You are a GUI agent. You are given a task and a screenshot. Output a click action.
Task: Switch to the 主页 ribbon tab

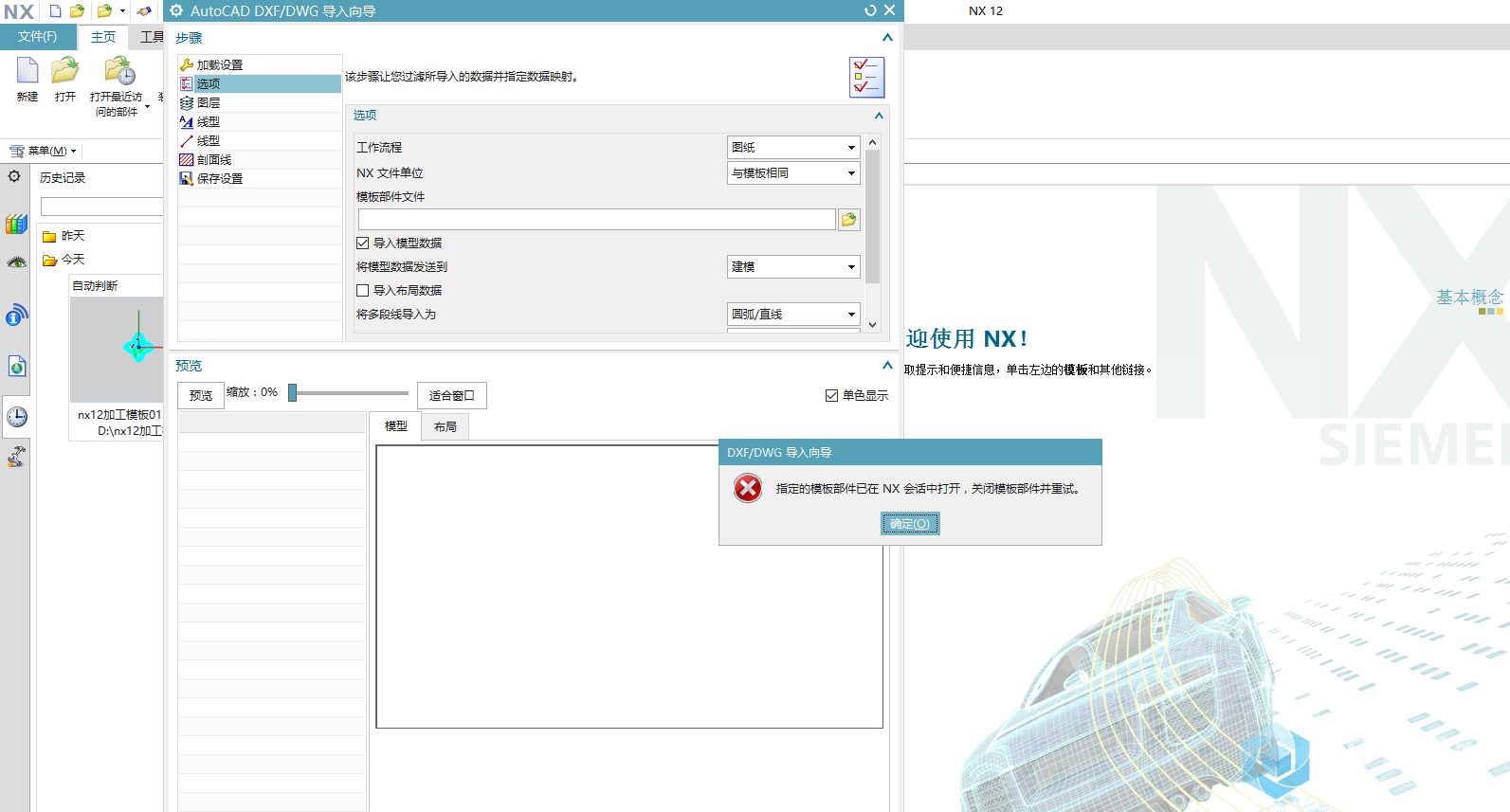click(103, 37)
